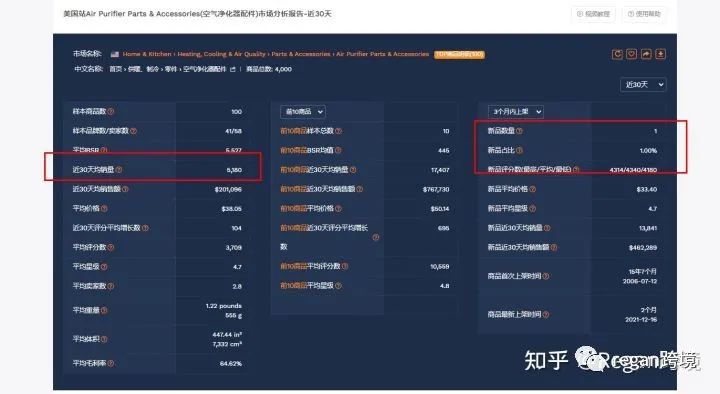The image size is (720, 394).
Task: Open Air Purifier Parts & Accessories breadcrumb
Action: (x=382, y=54)
